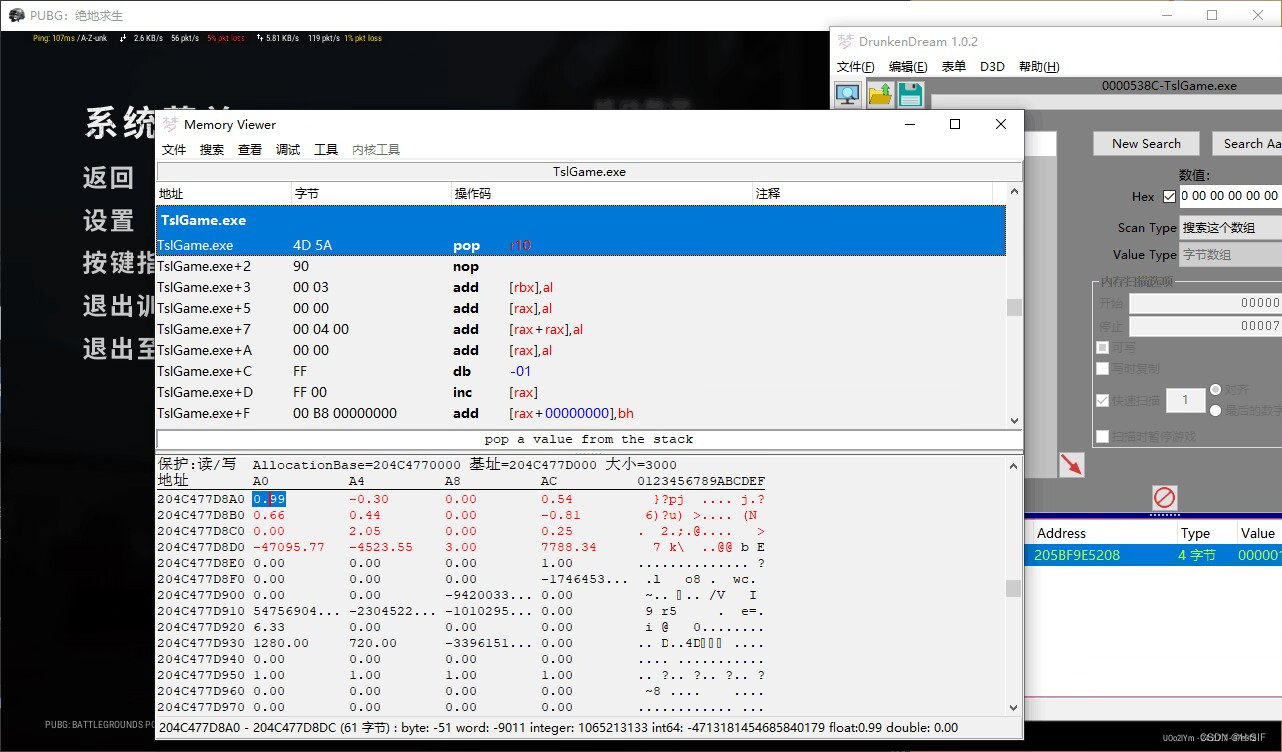
Task: Click the highlighted 0.99 value in hex dump
Action: coord(270,499)
